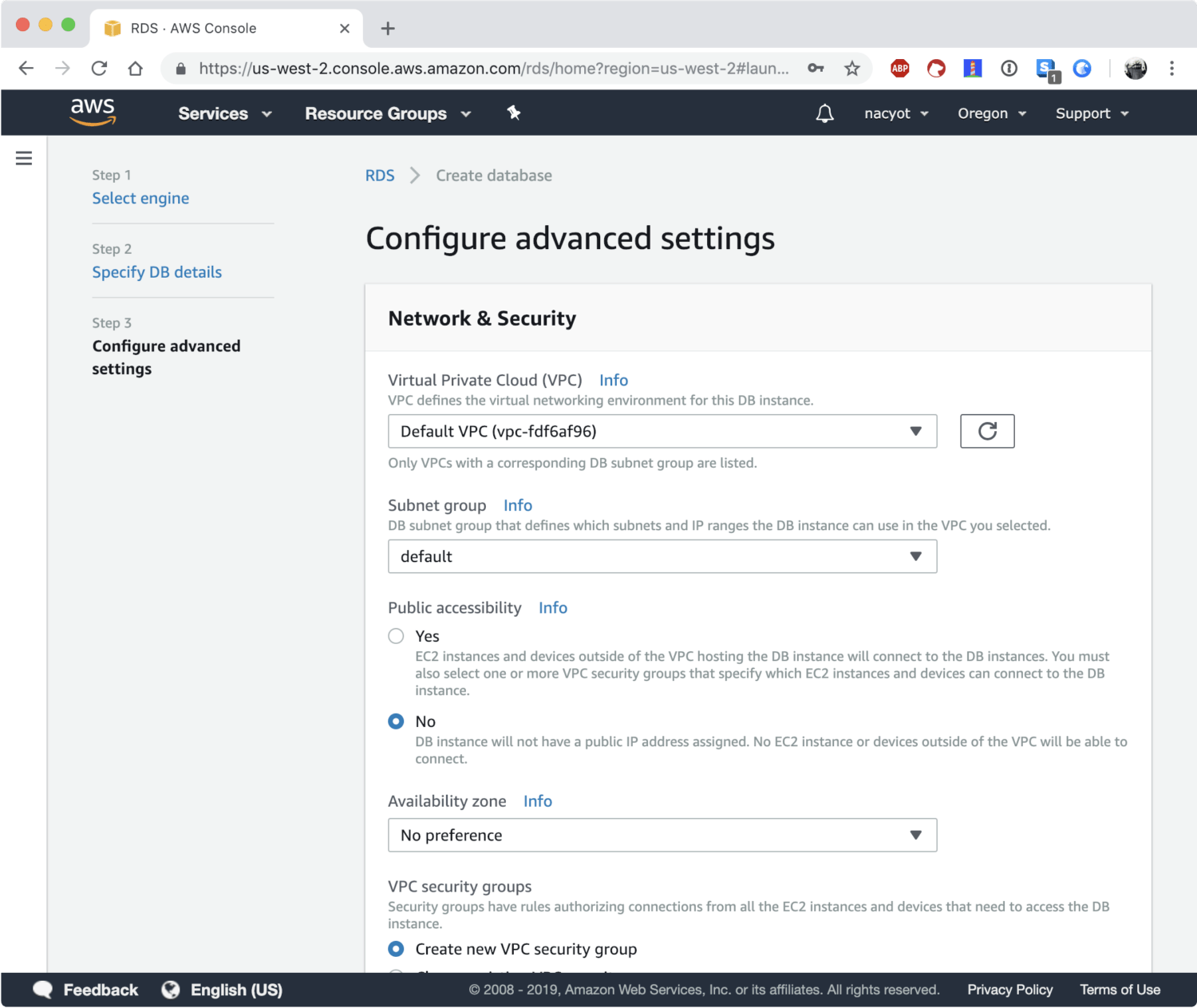Click the AdBlock Plus extension icon

(900, 69)
